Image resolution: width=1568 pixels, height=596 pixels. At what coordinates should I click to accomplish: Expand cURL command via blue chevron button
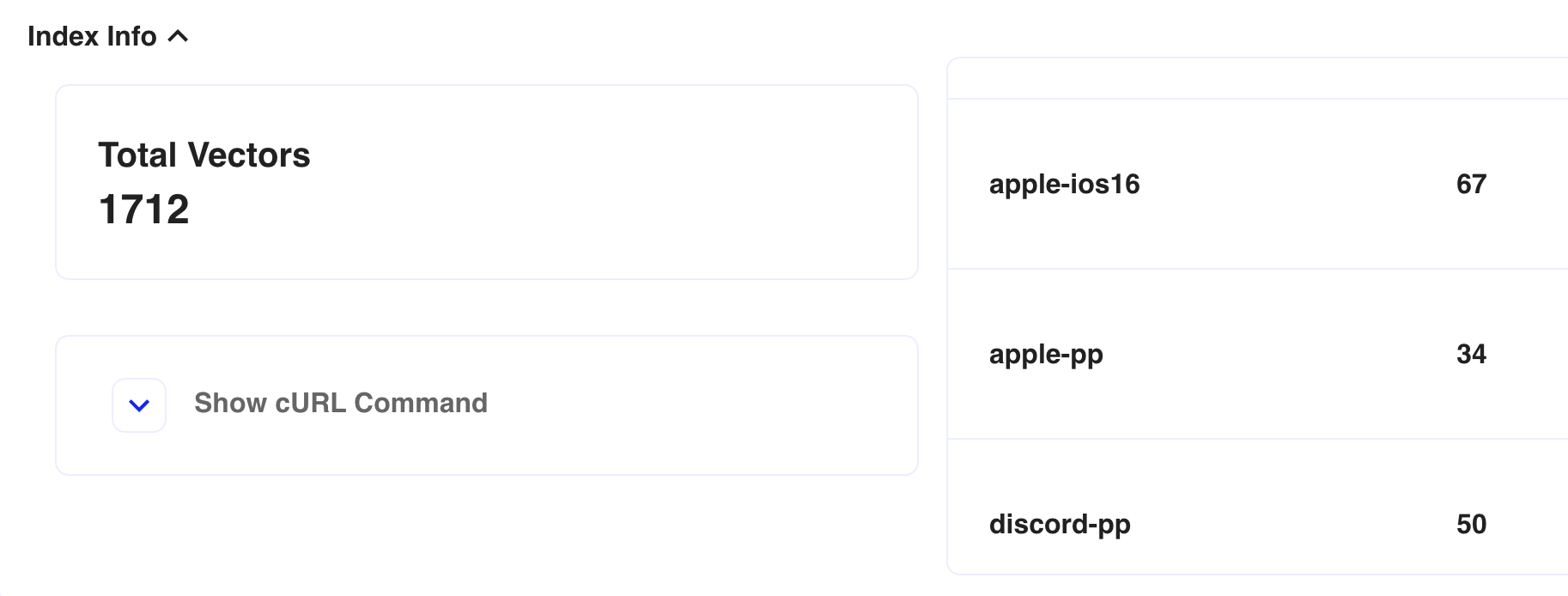(139, 405)
